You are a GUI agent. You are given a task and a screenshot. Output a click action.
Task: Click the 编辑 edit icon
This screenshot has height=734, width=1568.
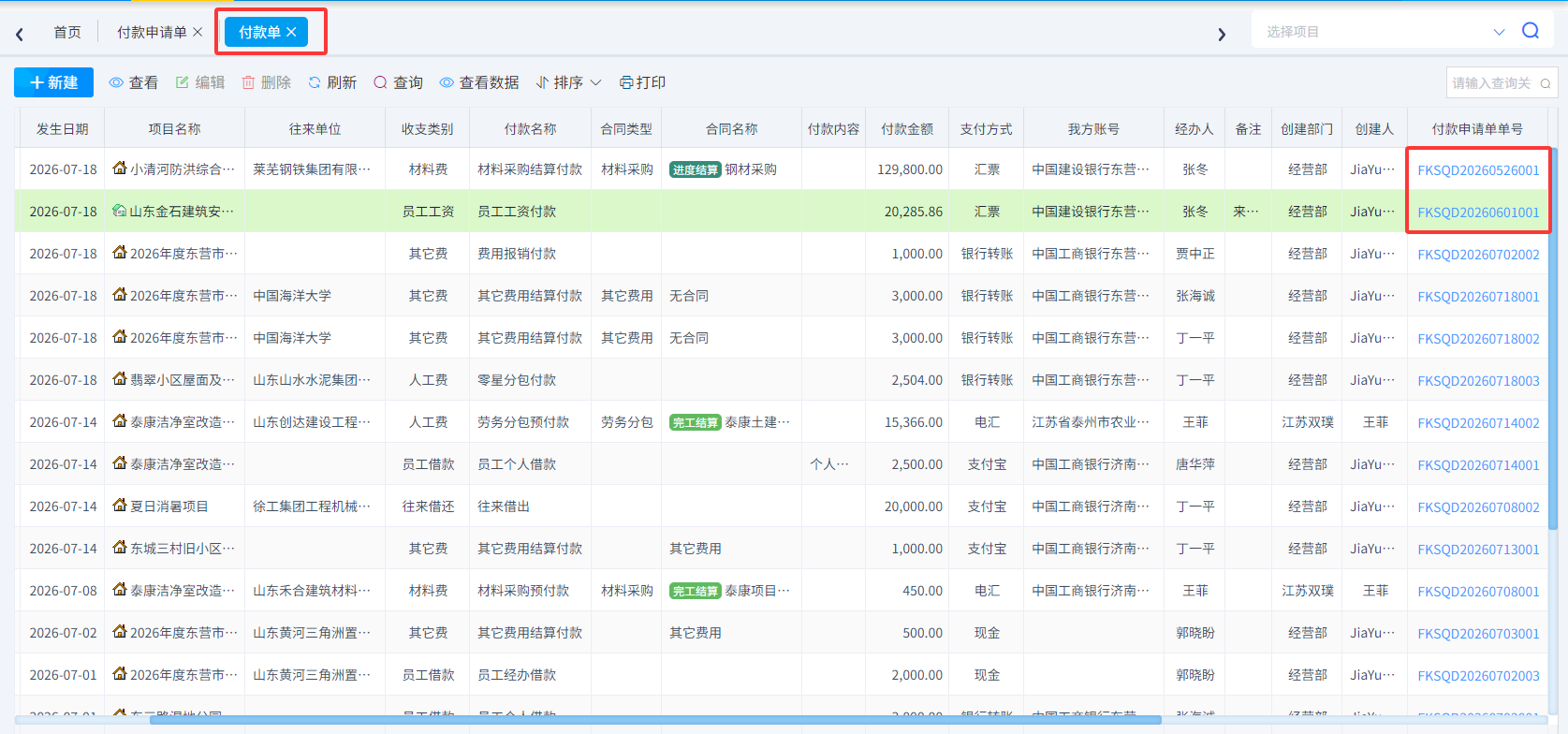(x=183, y=82)
